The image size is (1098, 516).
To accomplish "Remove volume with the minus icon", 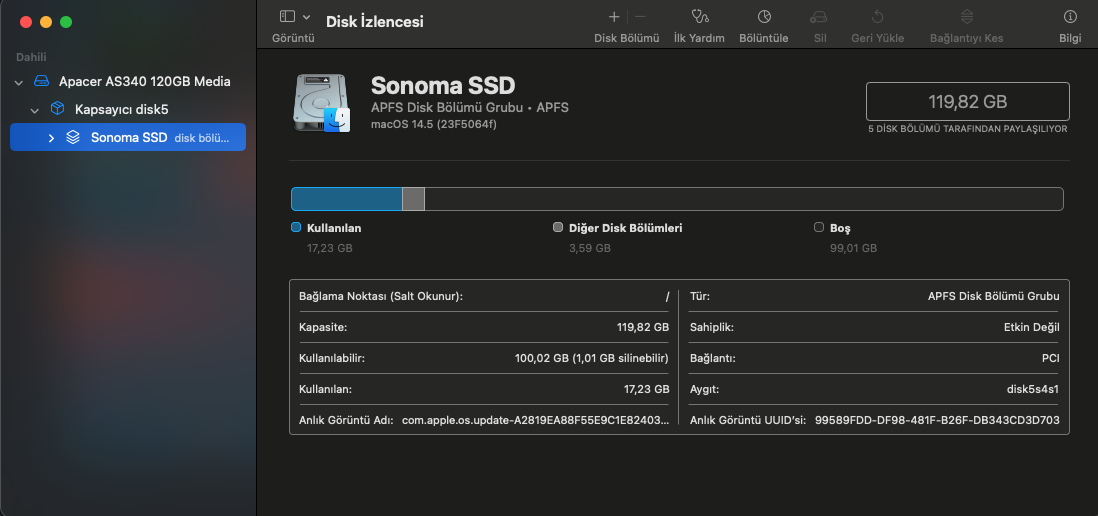I will coord(640,17).
